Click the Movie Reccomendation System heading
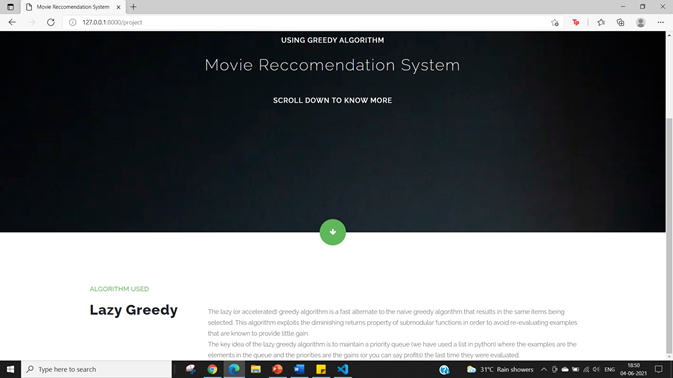673x378 pixels. click(x=332, y=65)
